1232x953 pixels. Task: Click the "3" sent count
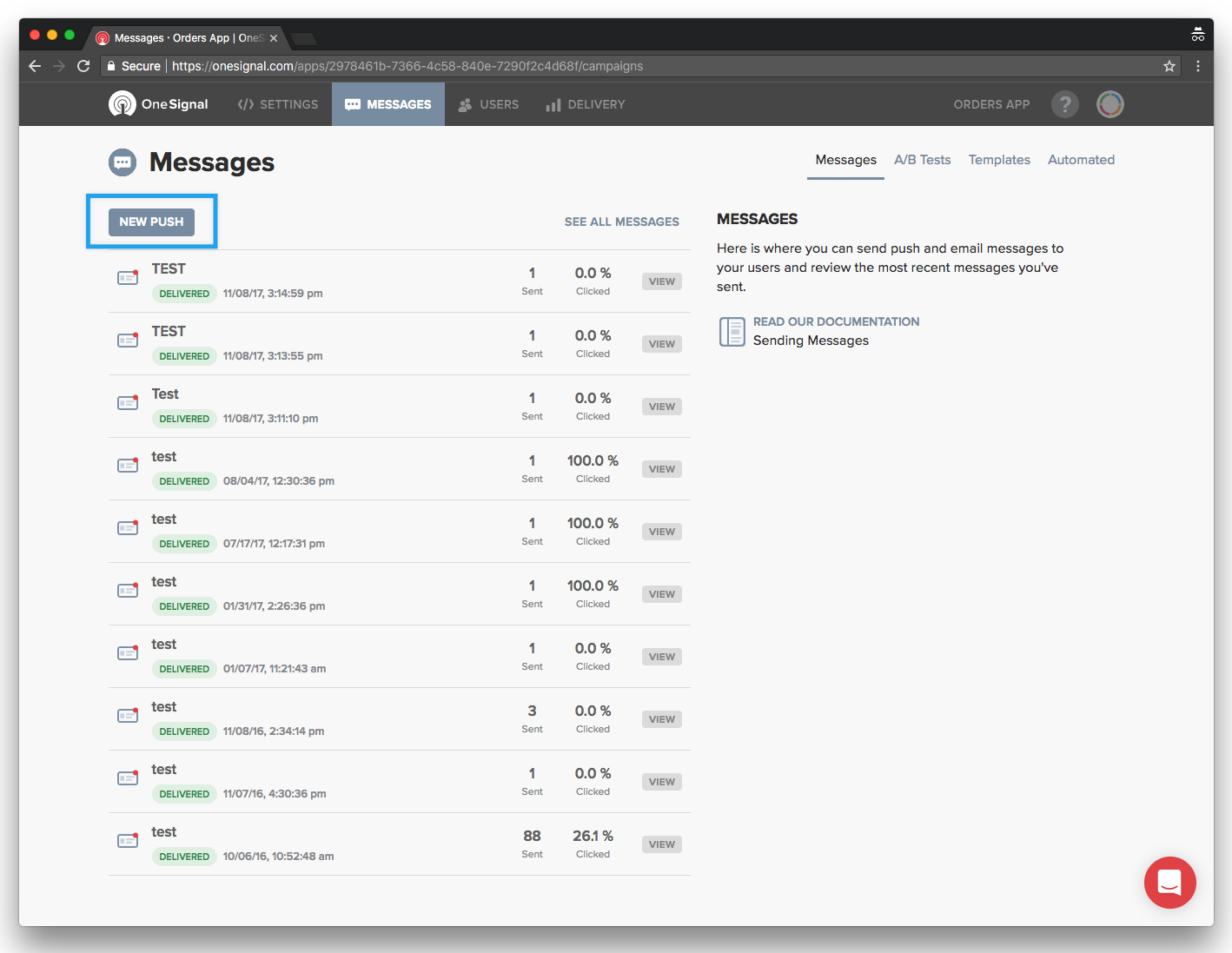point(532,711)
